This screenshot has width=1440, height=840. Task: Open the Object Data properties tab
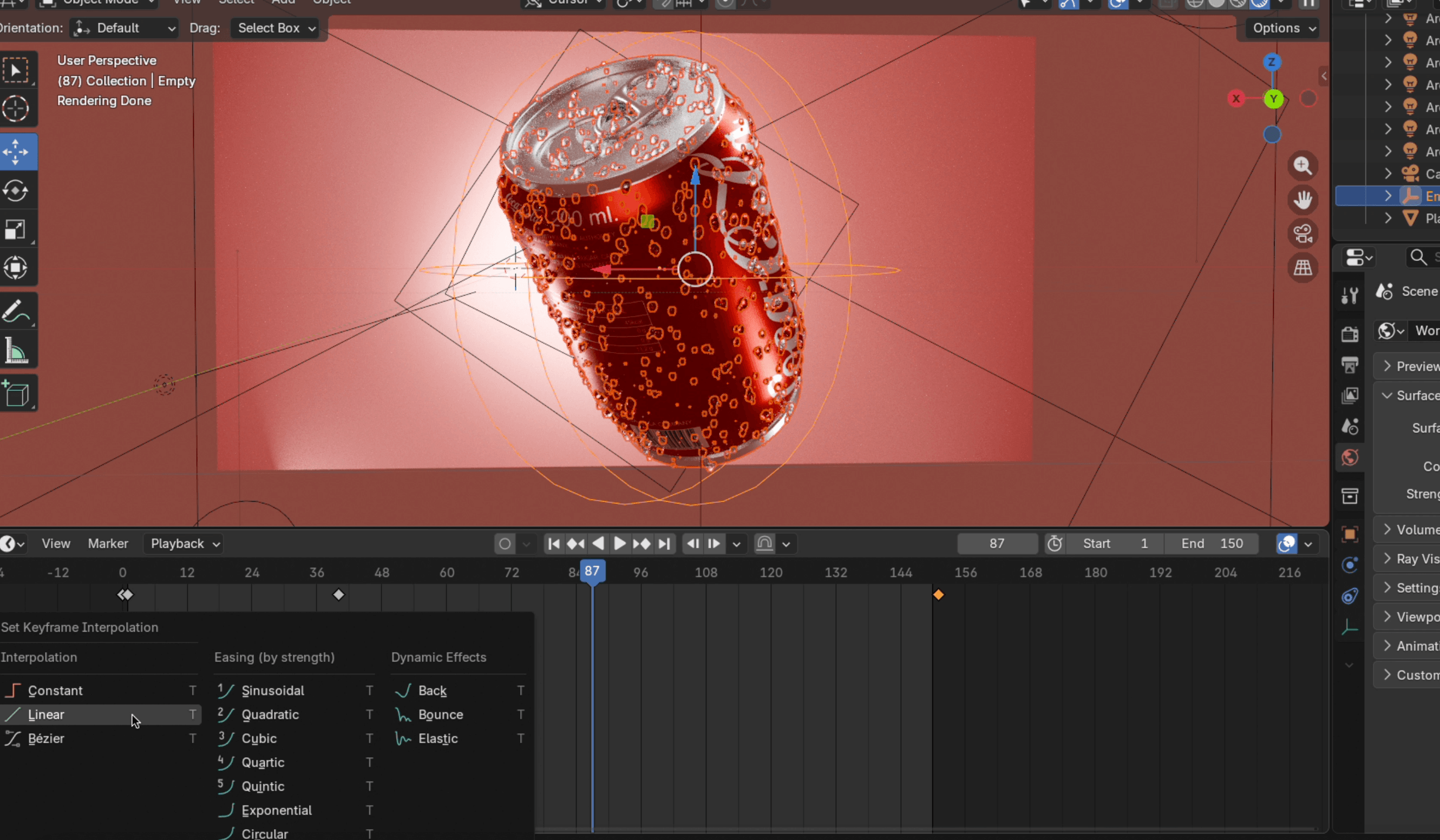1350,627
